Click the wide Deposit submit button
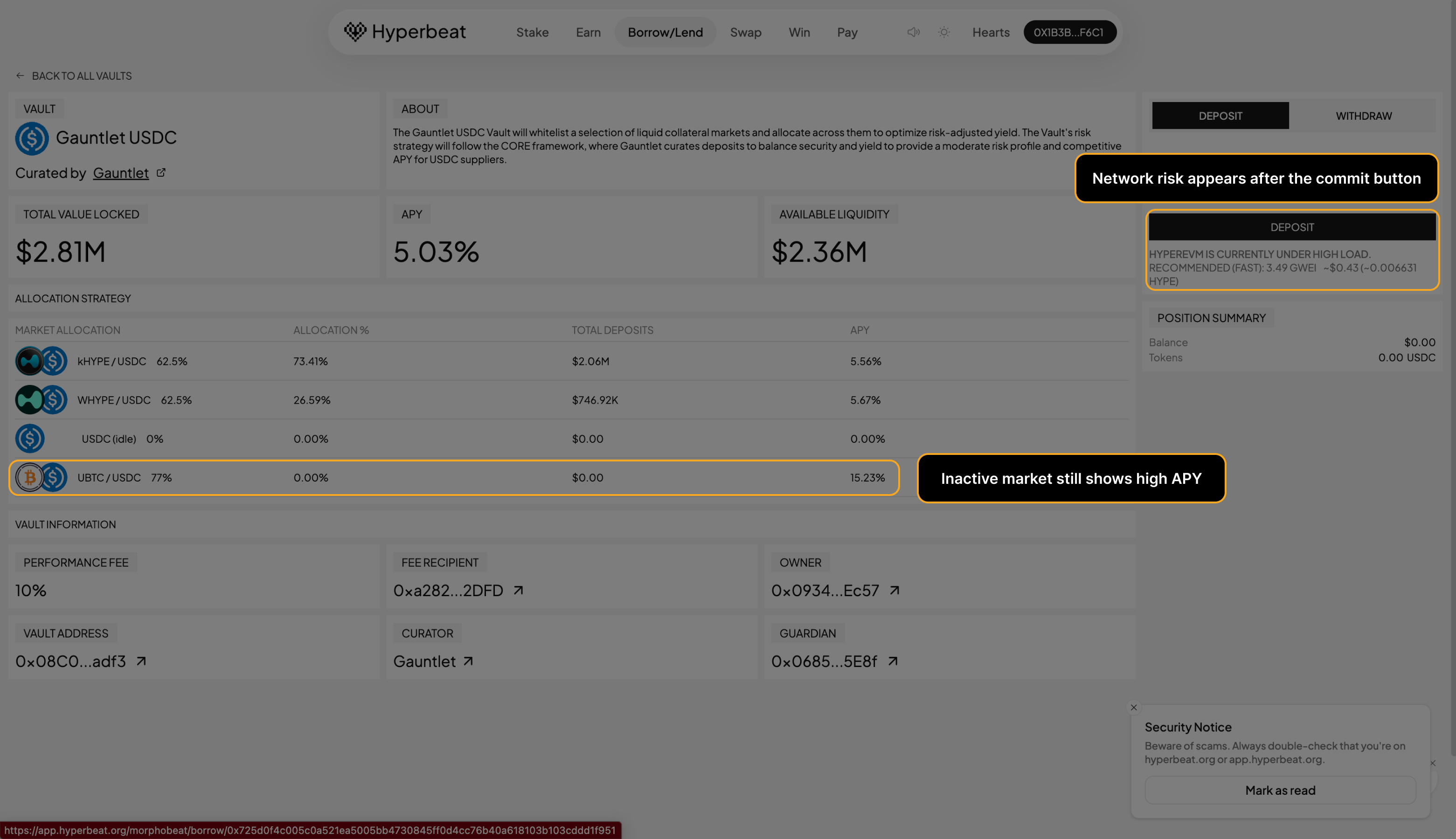This screenshot has width=1456, height=839. 1292,227
